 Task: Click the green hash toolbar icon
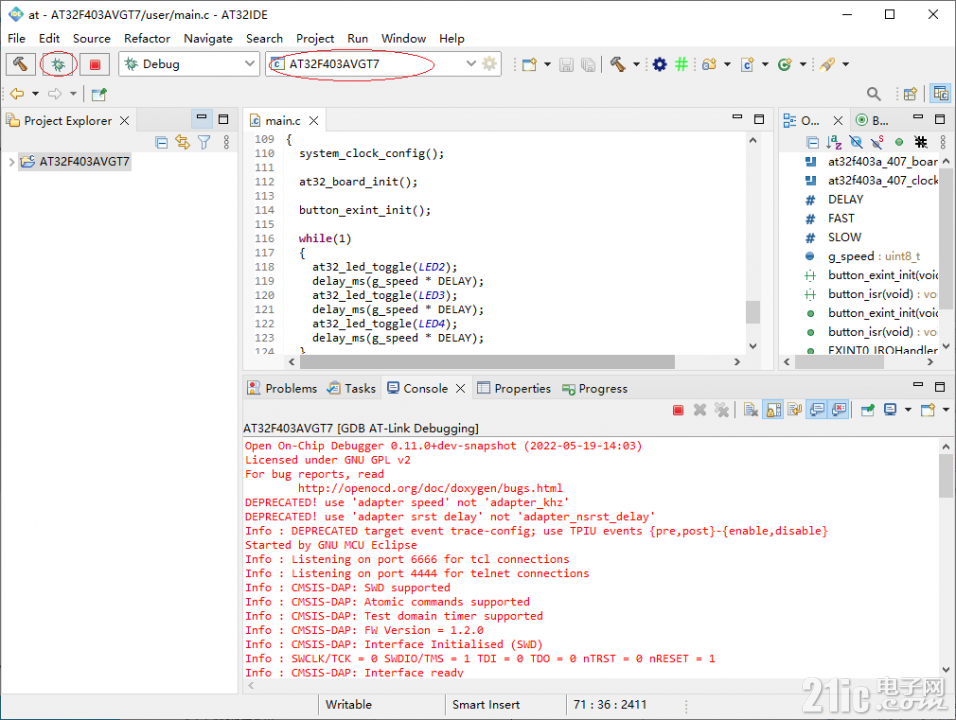point(681,65)
